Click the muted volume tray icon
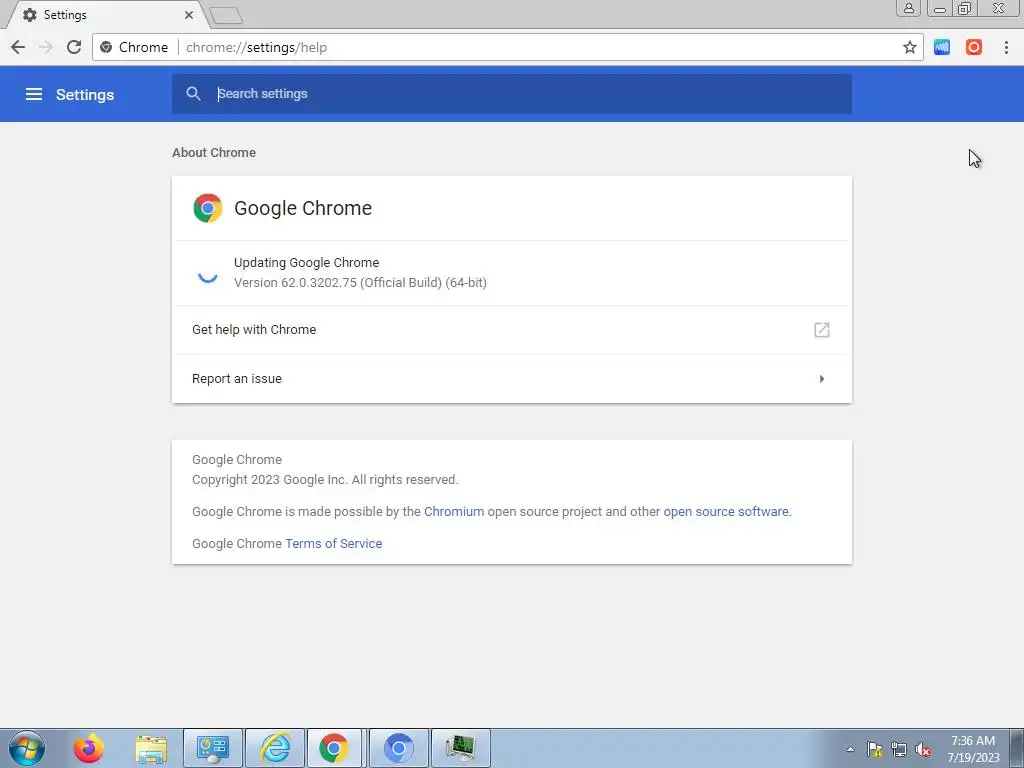The width and height of the screenshot is (1024, 768). 923,749
